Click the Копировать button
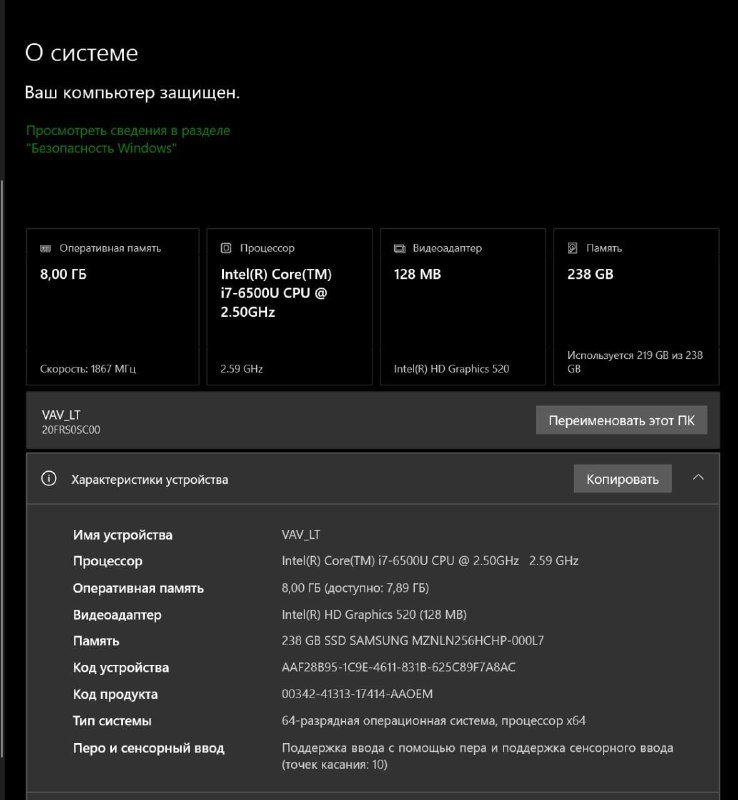 622,478
